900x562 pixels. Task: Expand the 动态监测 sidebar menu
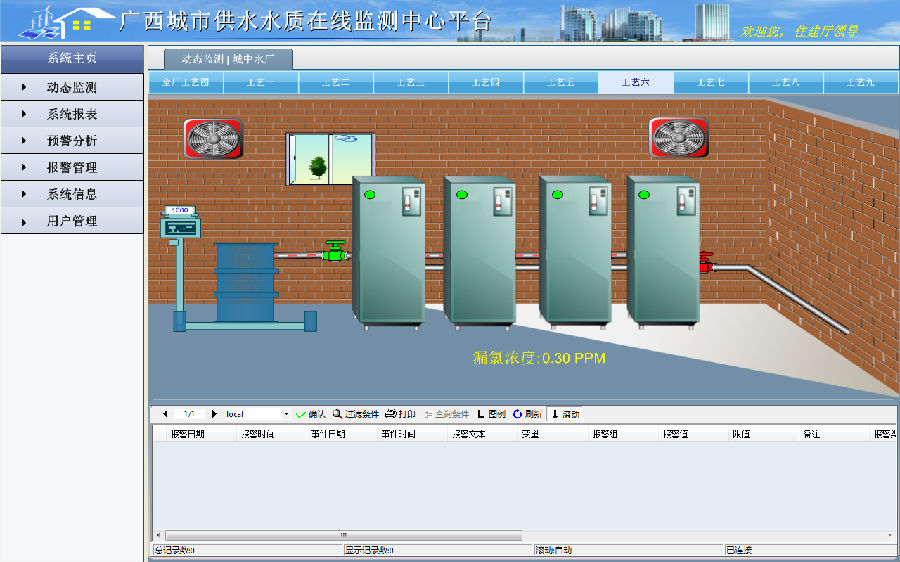(x=71, y=88)
